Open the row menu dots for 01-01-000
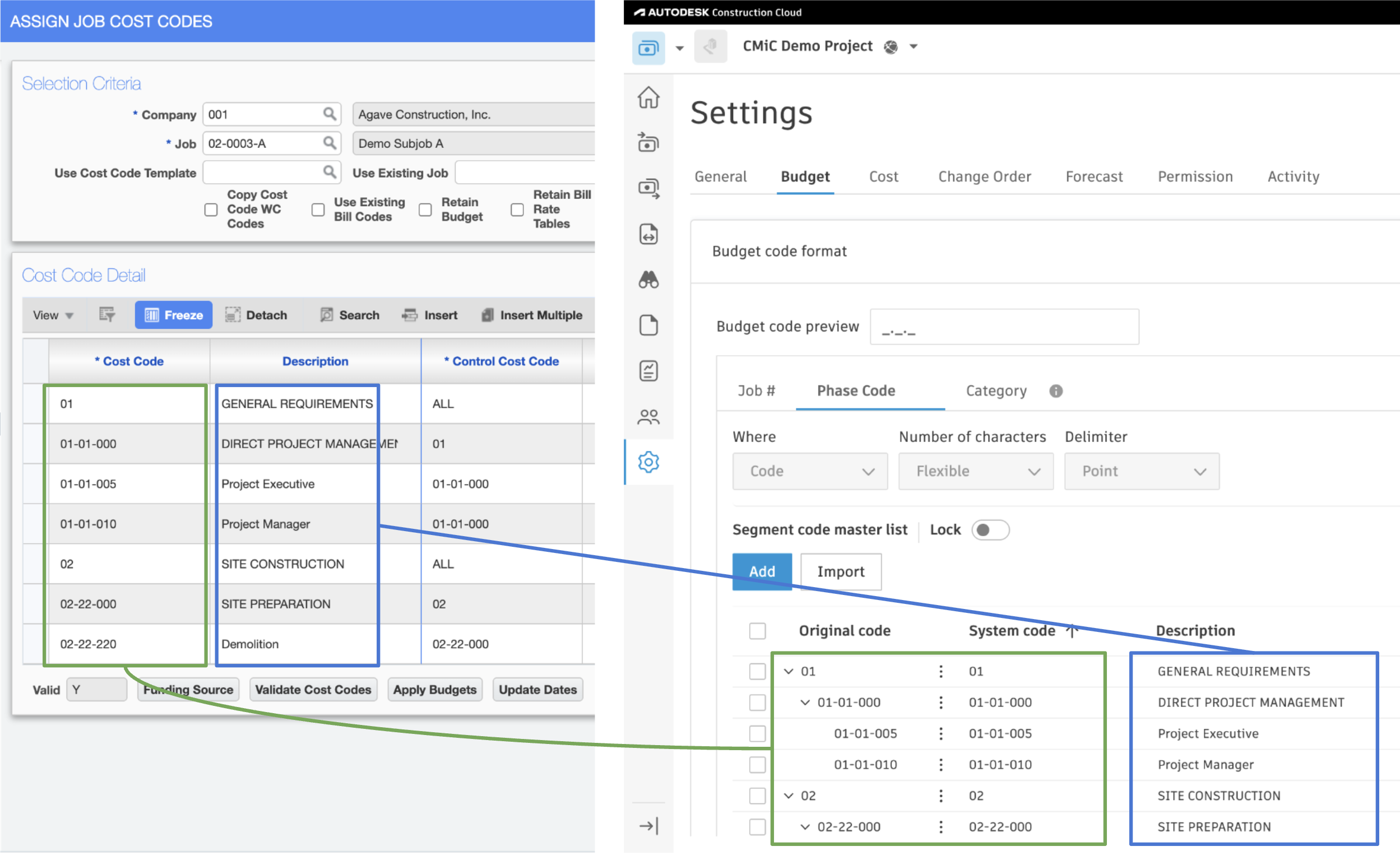 (x=940, y=702)
